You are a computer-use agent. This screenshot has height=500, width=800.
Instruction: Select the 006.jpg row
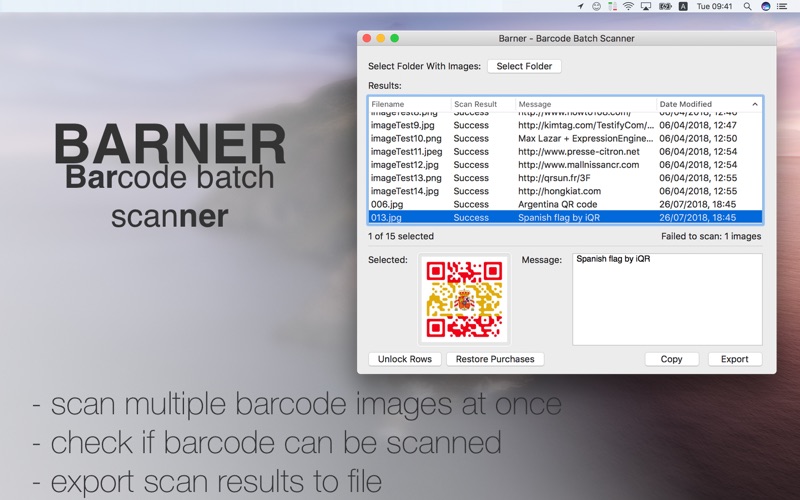click(x=565, y=205)
